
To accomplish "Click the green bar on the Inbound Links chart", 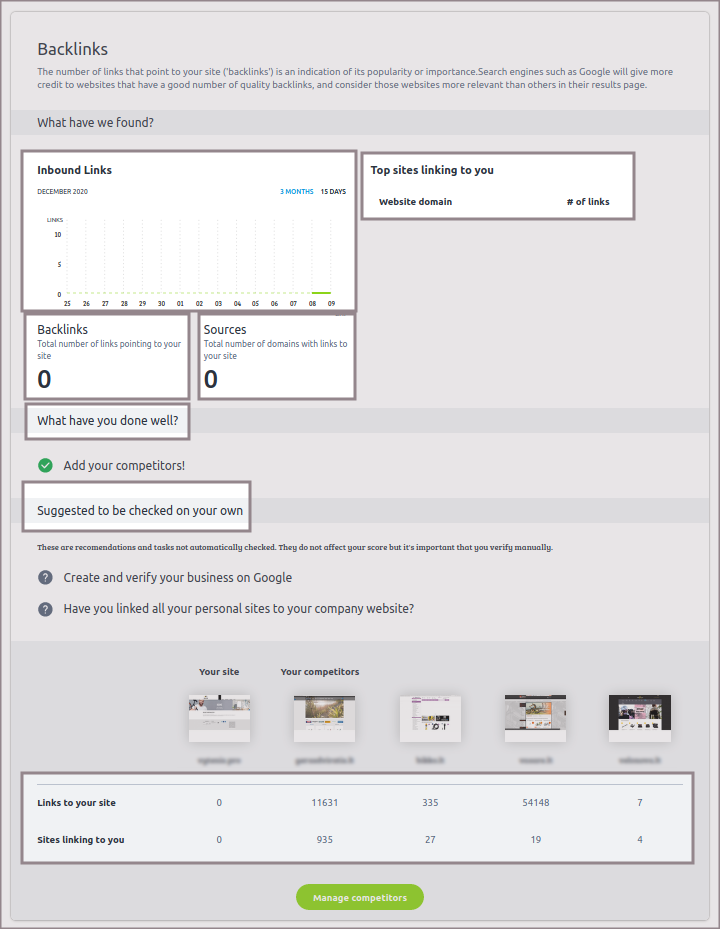I will (321, 292).
